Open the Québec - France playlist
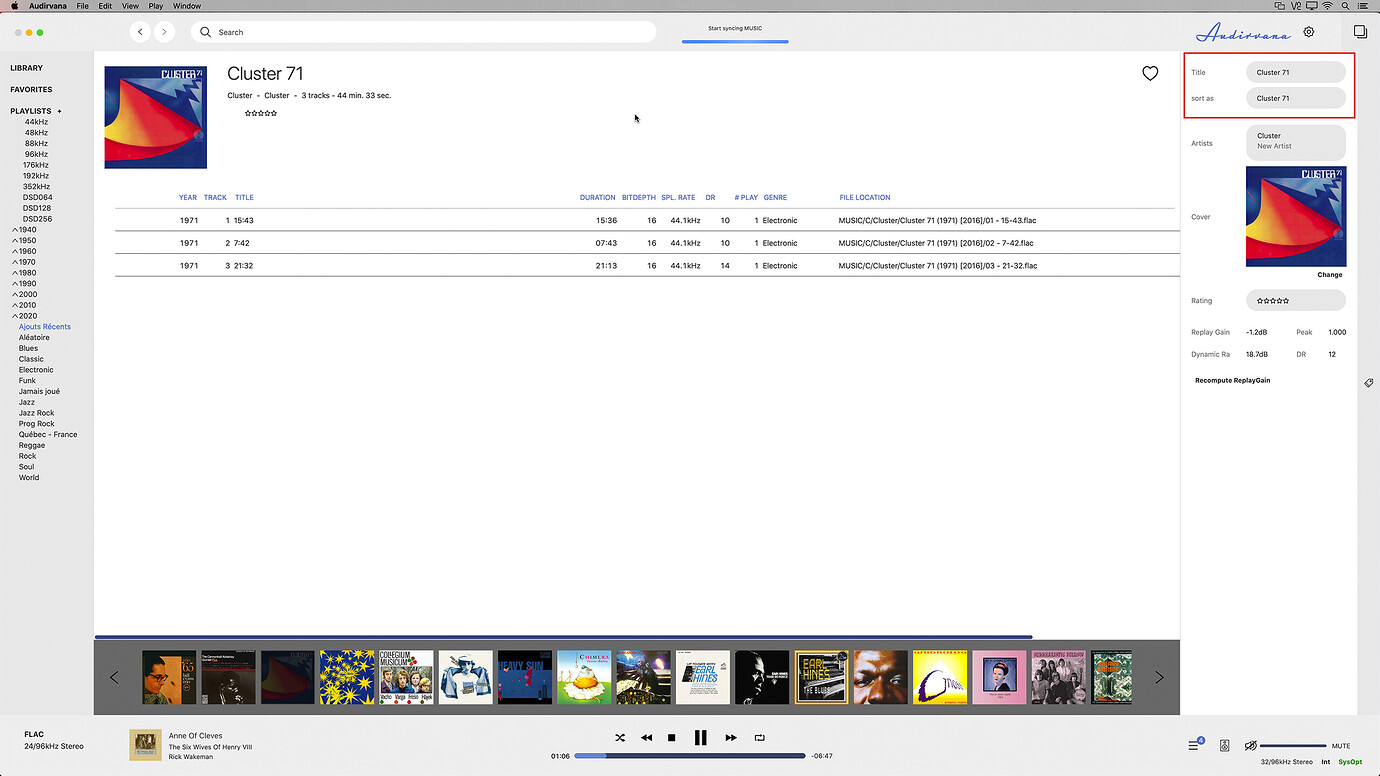Viewport: 1380px width, 776px height. [48, 434]
